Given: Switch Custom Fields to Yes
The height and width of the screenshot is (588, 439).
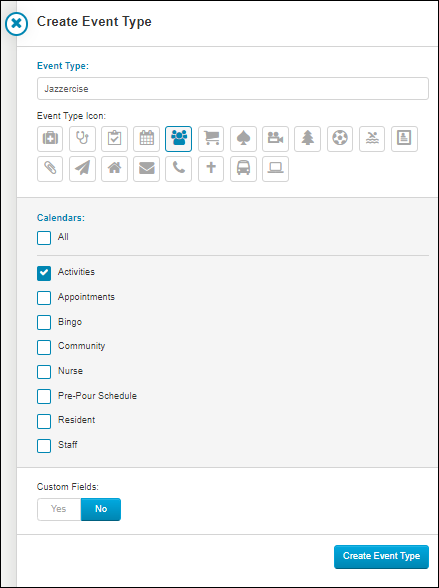Looking at the screenshot, I should click(59, 509).
